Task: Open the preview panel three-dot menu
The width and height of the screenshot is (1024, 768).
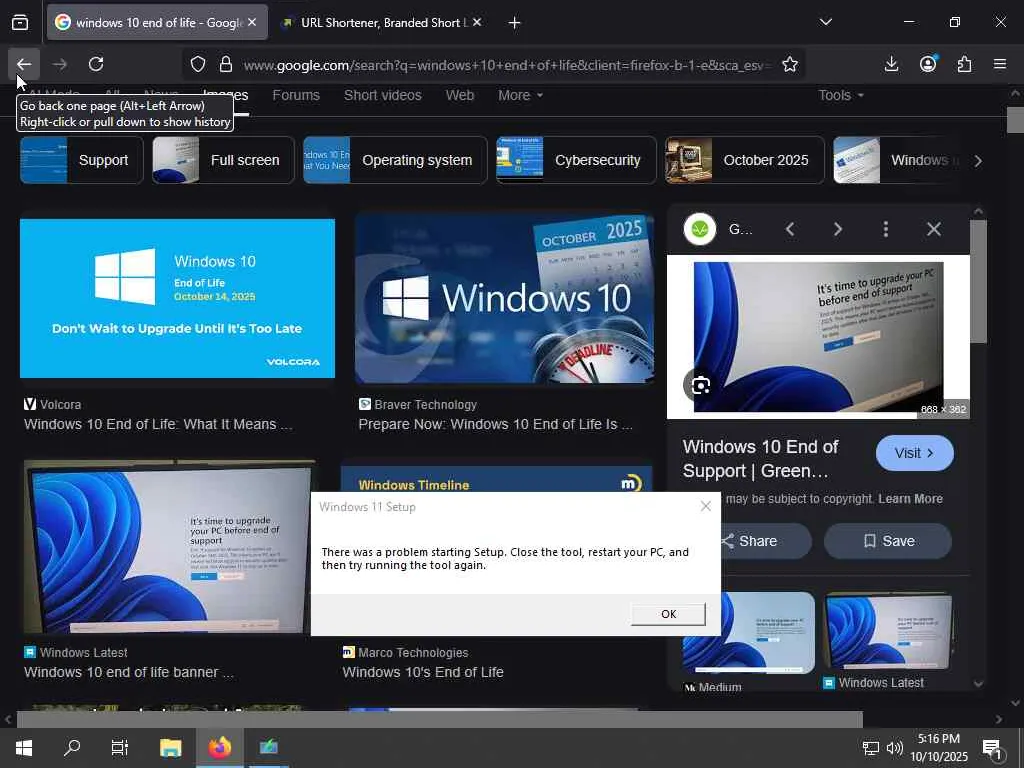Action: [886, 229]
